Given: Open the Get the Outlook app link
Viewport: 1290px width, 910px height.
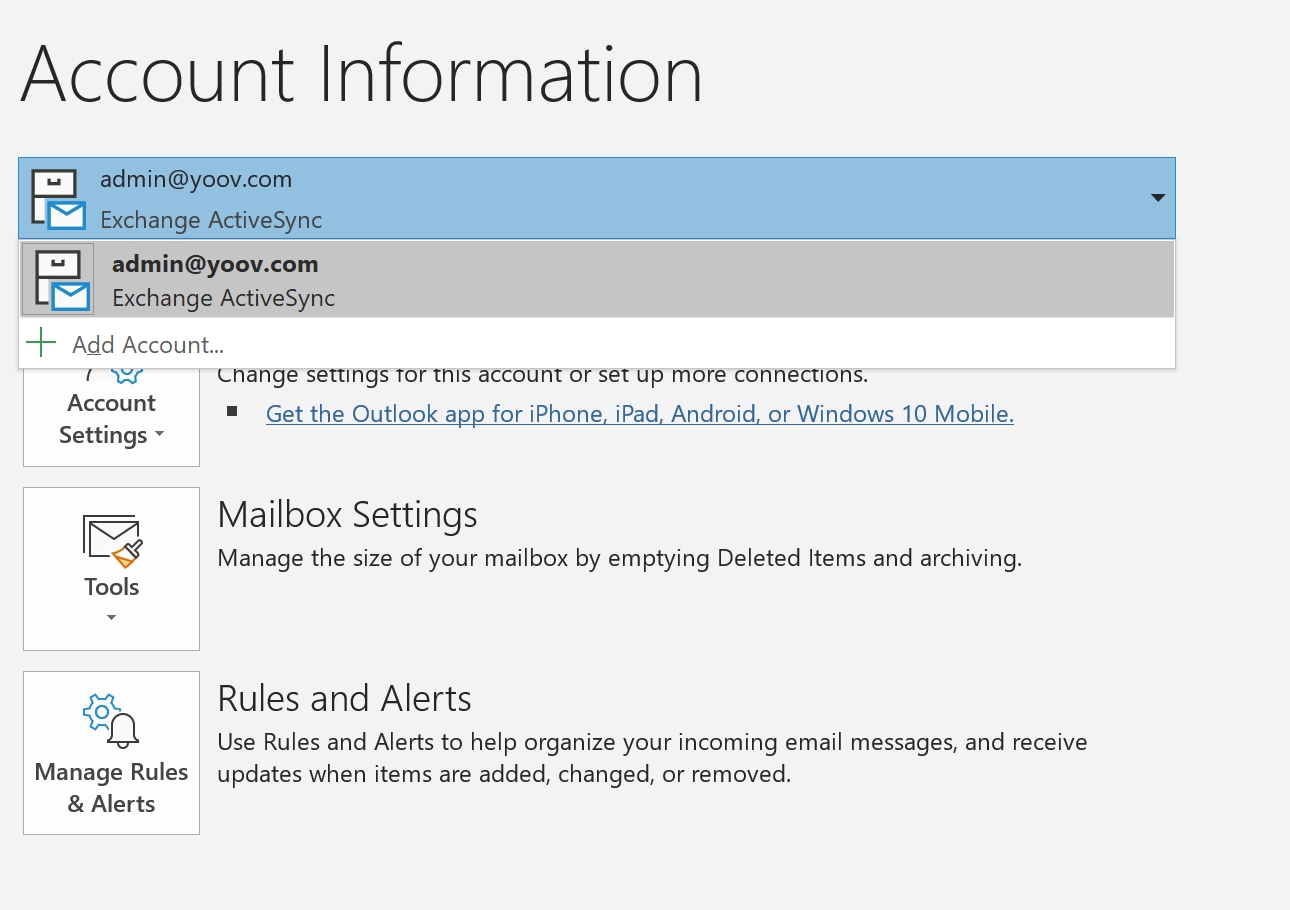Looking at the screenshot, I should pos(639,414).
